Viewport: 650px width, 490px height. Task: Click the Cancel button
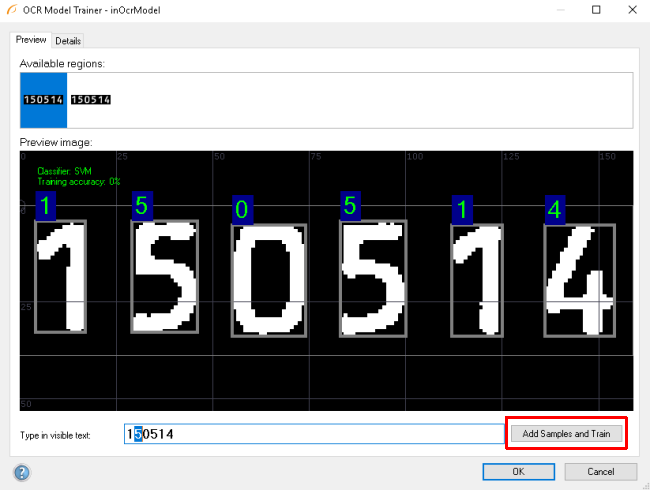click(600, 471)
